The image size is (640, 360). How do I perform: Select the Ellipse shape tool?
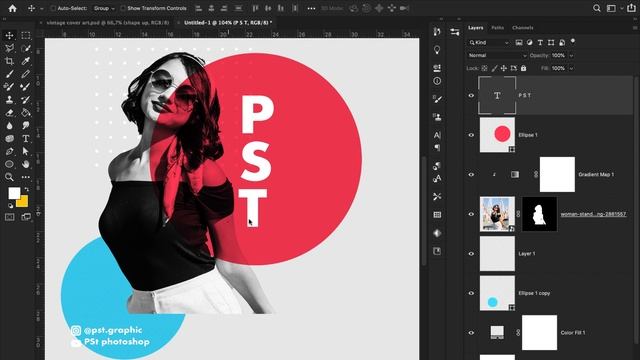point(9,164)
